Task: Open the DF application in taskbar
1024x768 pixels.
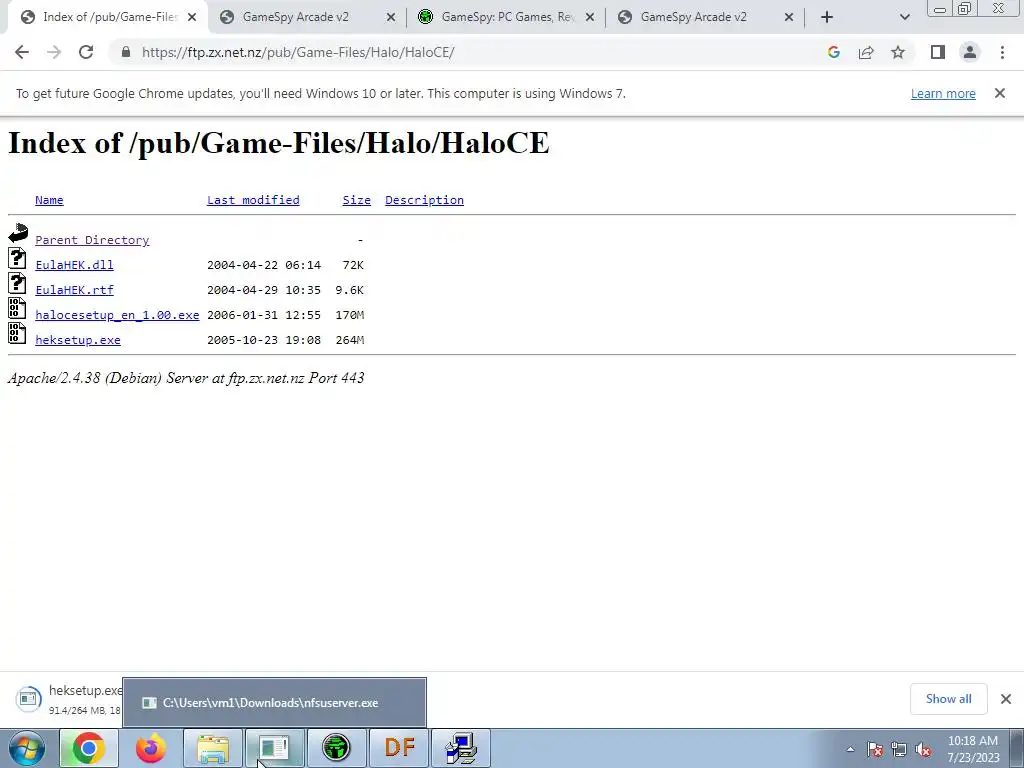Action: point(399,748)
